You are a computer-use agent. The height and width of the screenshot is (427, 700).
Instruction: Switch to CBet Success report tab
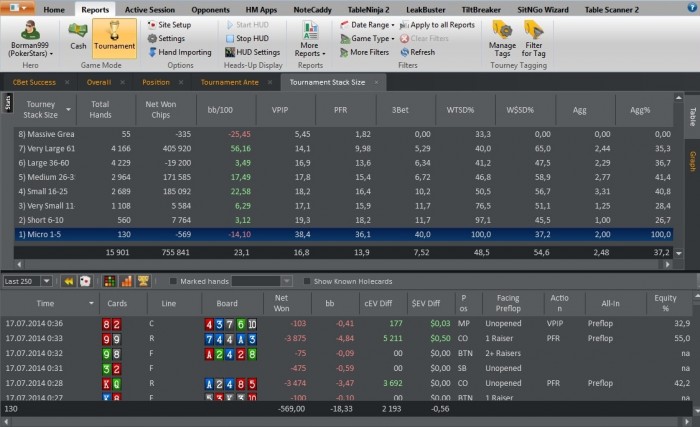34,82
